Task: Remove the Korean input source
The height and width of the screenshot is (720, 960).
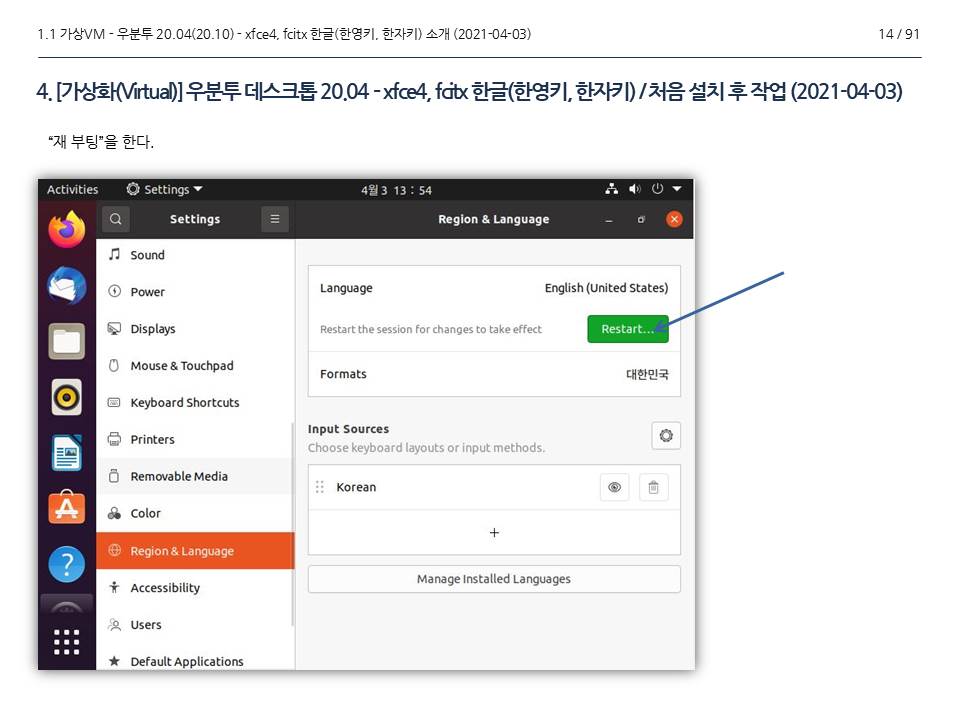Action: pos(653,487)
